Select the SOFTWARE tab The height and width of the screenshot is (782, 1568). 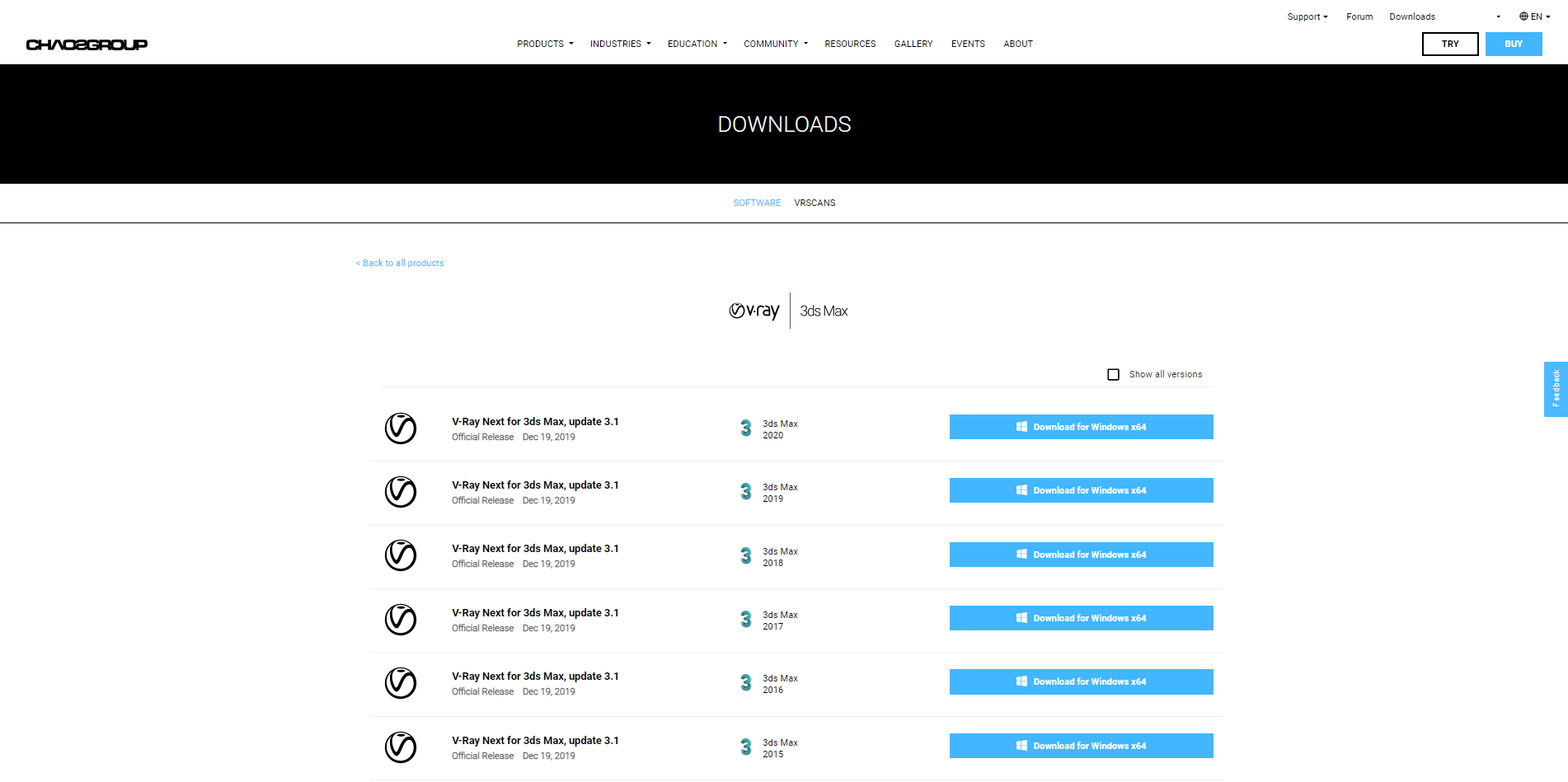point(757,203)
